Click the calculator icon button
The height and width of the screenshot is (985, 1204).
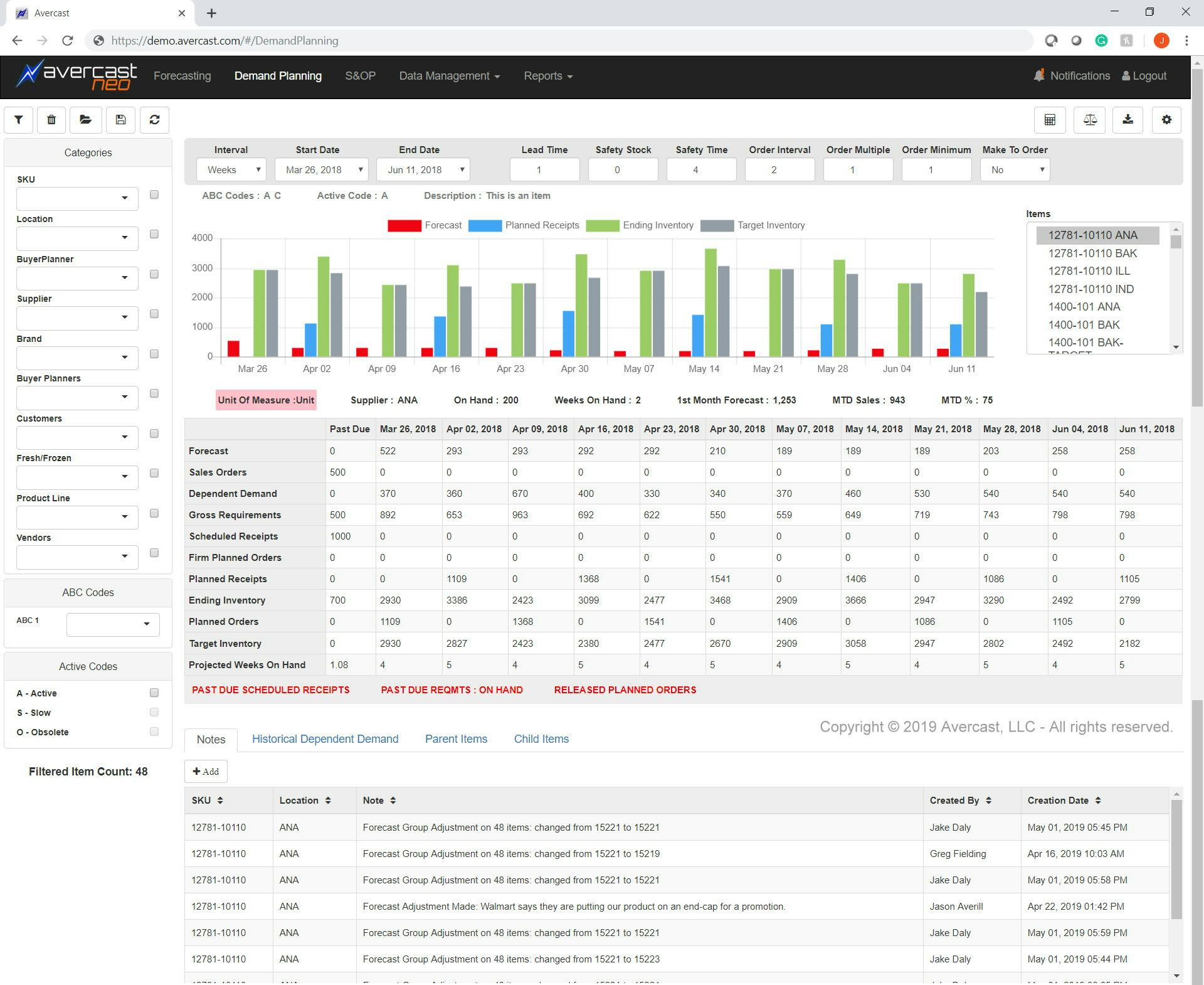[1050, 120]
